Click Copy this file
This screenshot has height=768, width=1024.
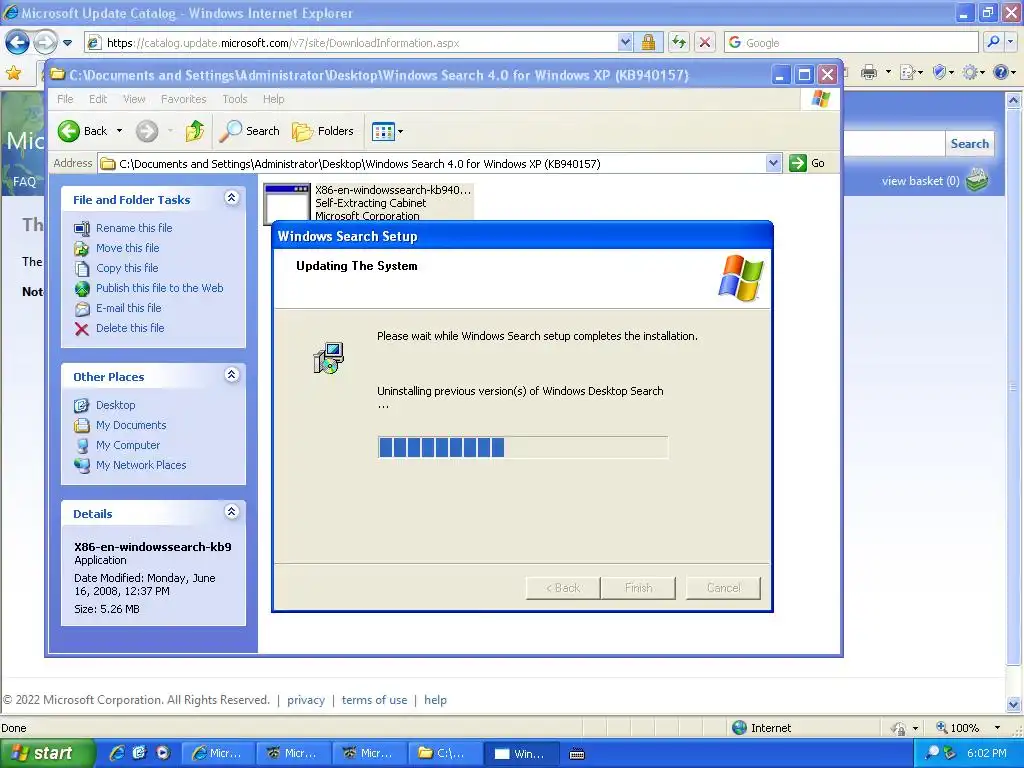click(x=127, y=268)
